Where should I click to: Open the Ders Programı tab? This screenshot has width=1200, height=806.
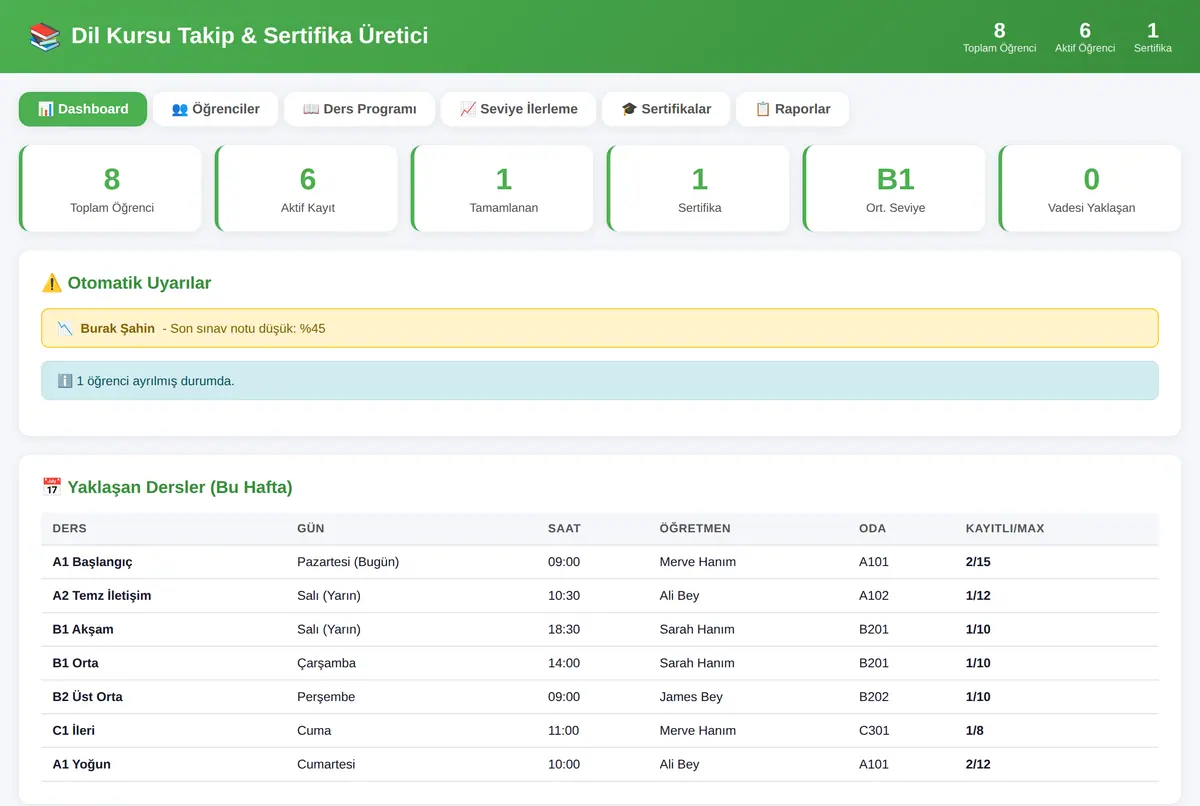pos(359,109)
